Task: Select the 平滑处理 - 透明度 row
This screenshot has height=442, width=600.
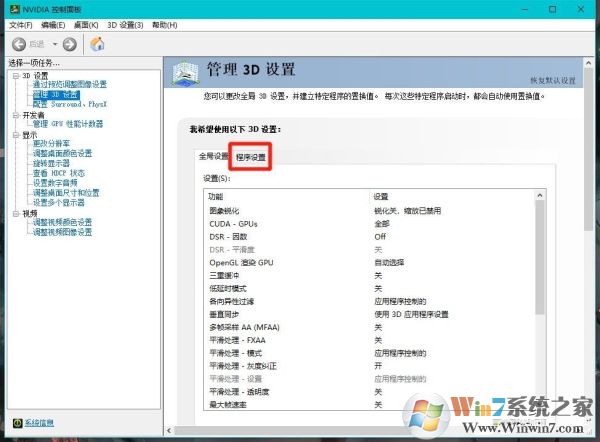Action: coord(370,392)
